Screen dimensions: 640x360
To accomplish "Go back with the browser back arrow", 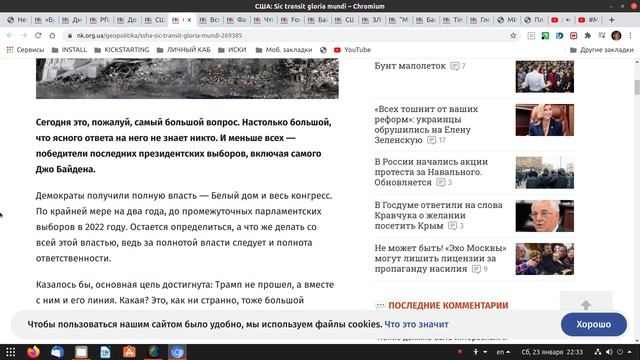I will click(10, 36).
